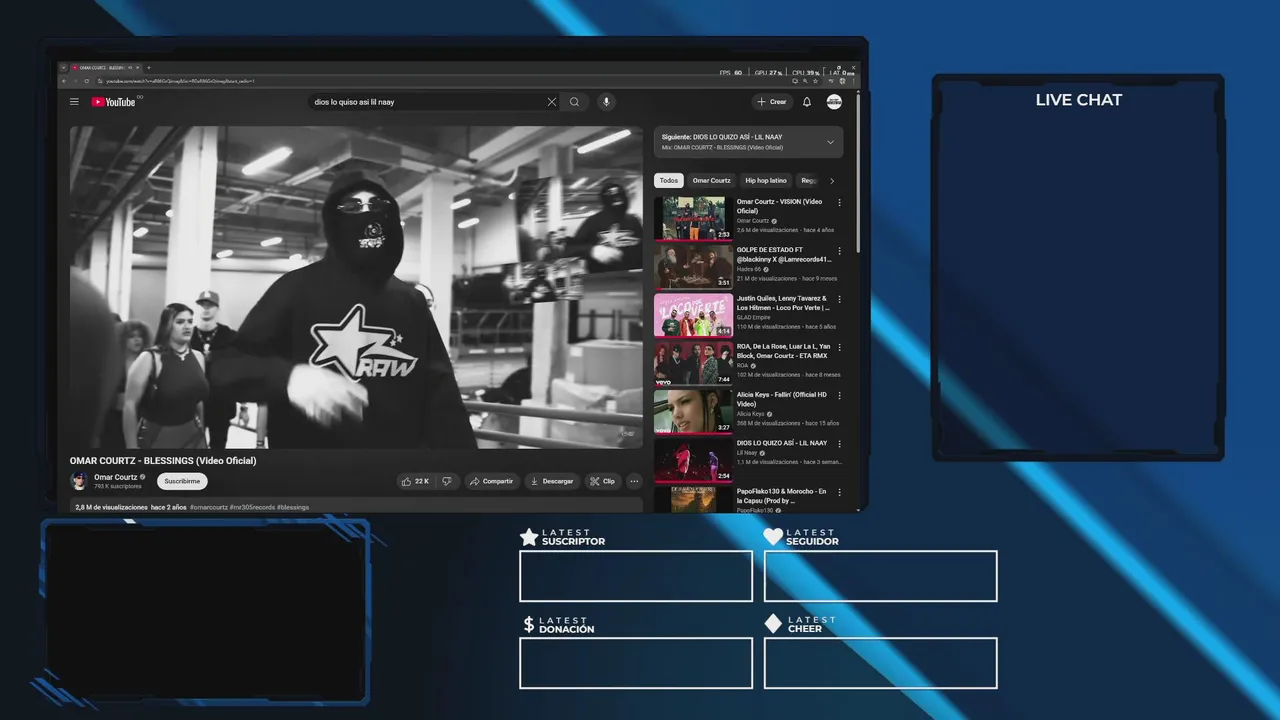Open options for Omar Courtz - VISION video

pyautogui.click(x=839, y=202)
